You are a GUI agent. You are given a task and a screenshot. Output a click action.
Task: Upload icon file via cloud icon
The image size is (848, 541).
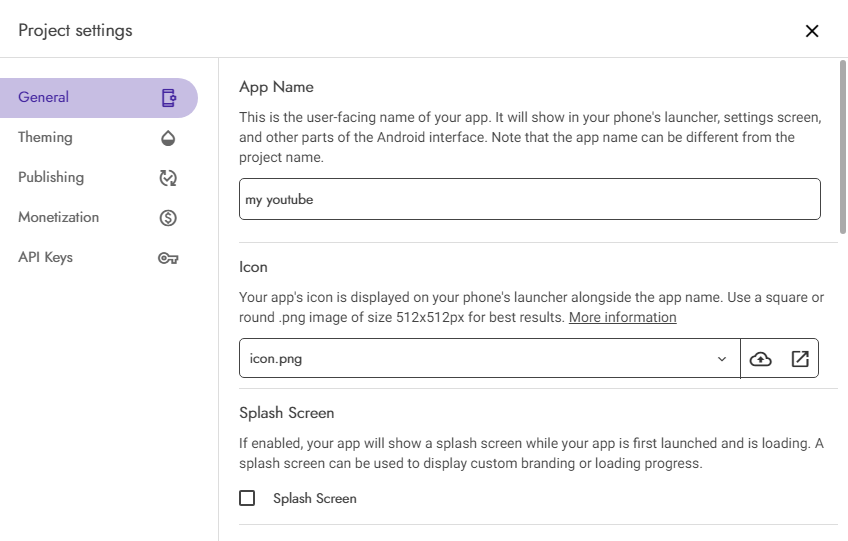point(760,359)
